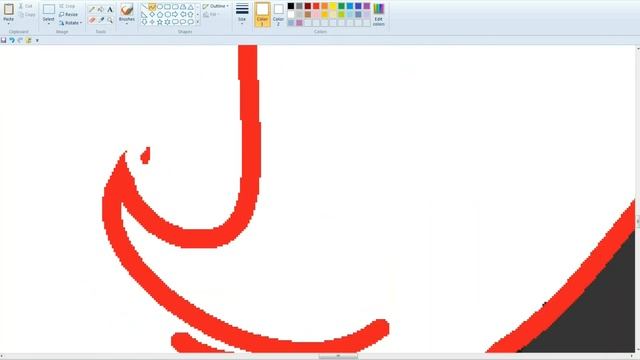Choose the Six-point star shape
This screenshot has width=640, height=360.
coord(167,22)
